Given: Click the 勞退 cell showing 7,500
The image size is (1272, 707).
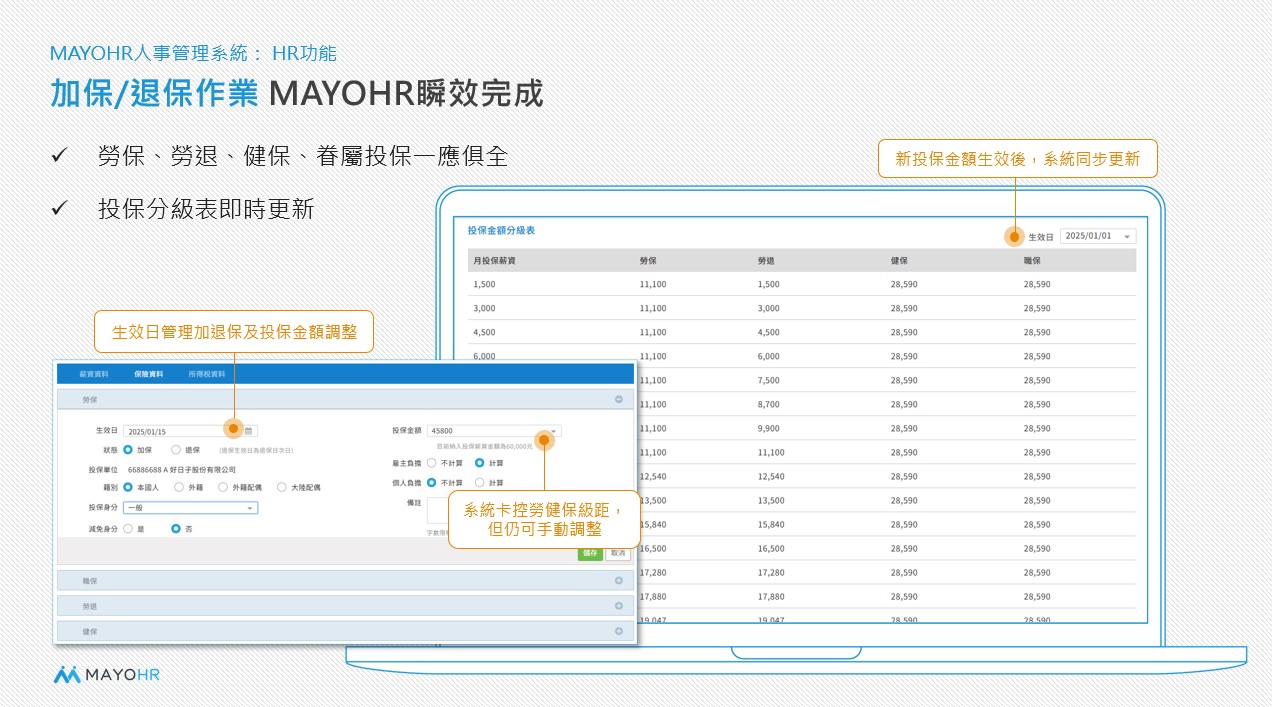Looking at the screenshot, I should 769,380.
